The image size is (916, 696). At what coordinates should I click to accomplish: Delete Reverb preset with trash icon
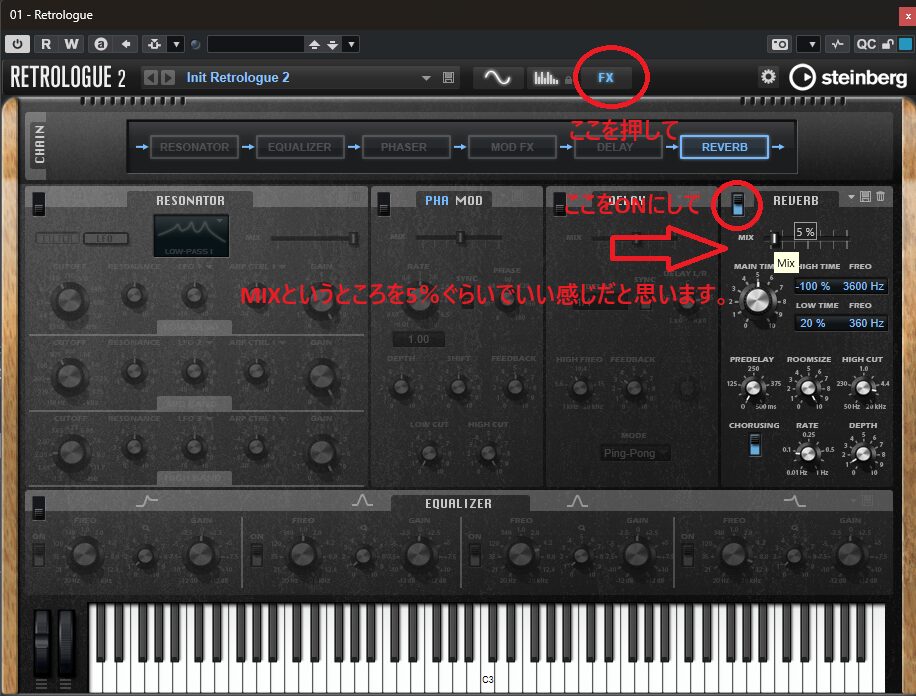(880, 197)
